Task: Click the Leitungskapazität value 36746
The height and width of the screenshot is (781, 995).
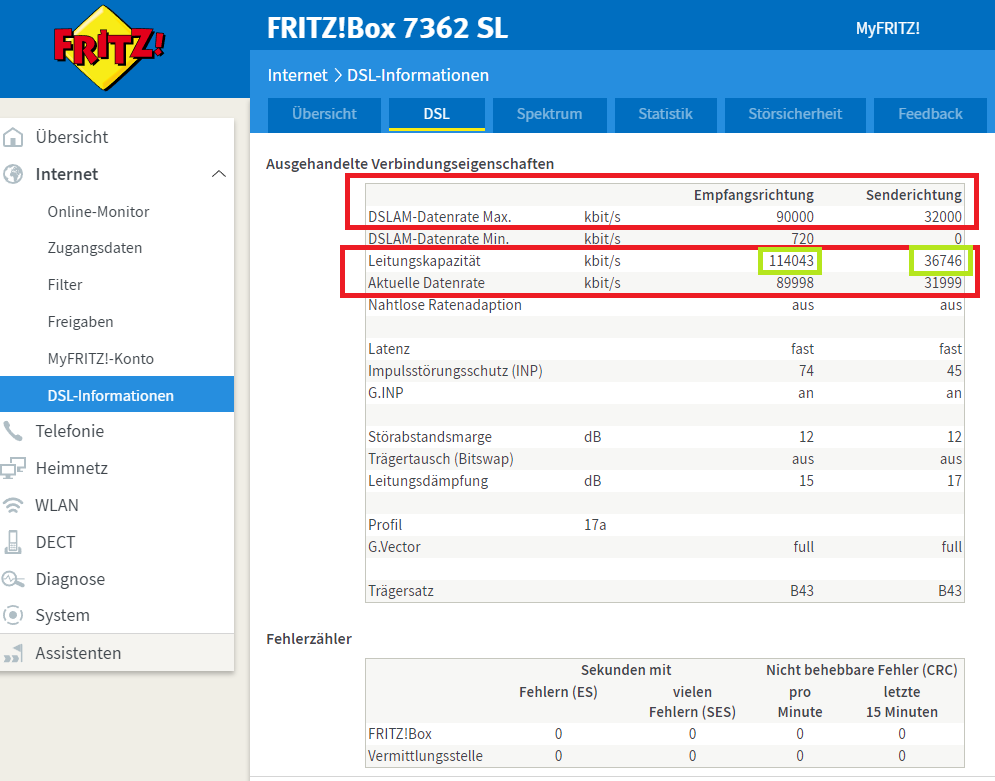Action: 943,261
